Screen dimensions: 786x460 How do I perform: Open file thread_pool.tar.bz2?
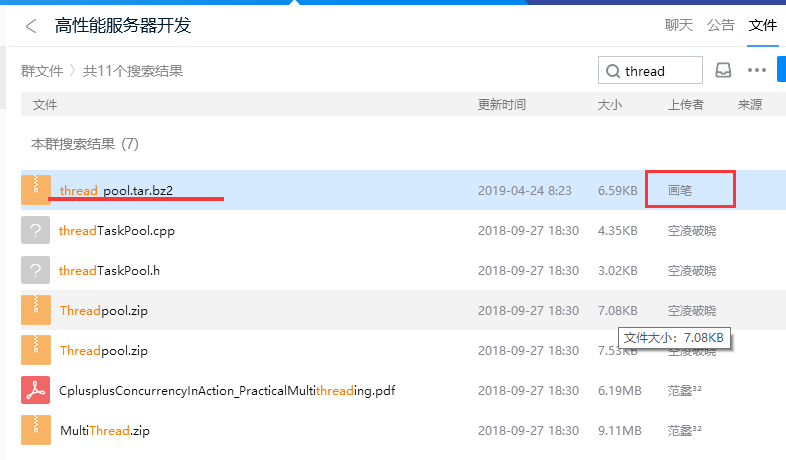coord(116,191)
